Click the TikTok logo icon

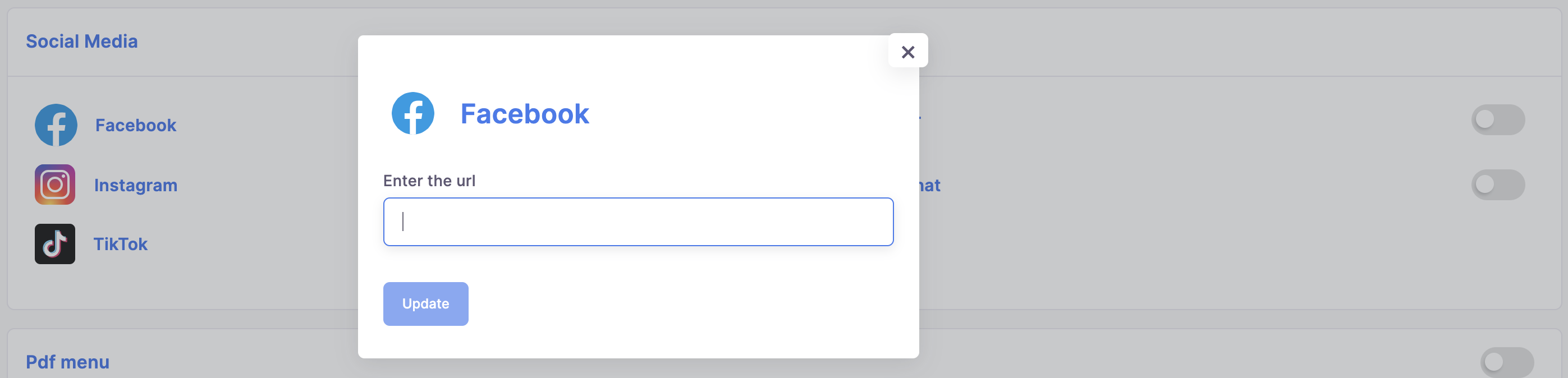coord(55,244)
